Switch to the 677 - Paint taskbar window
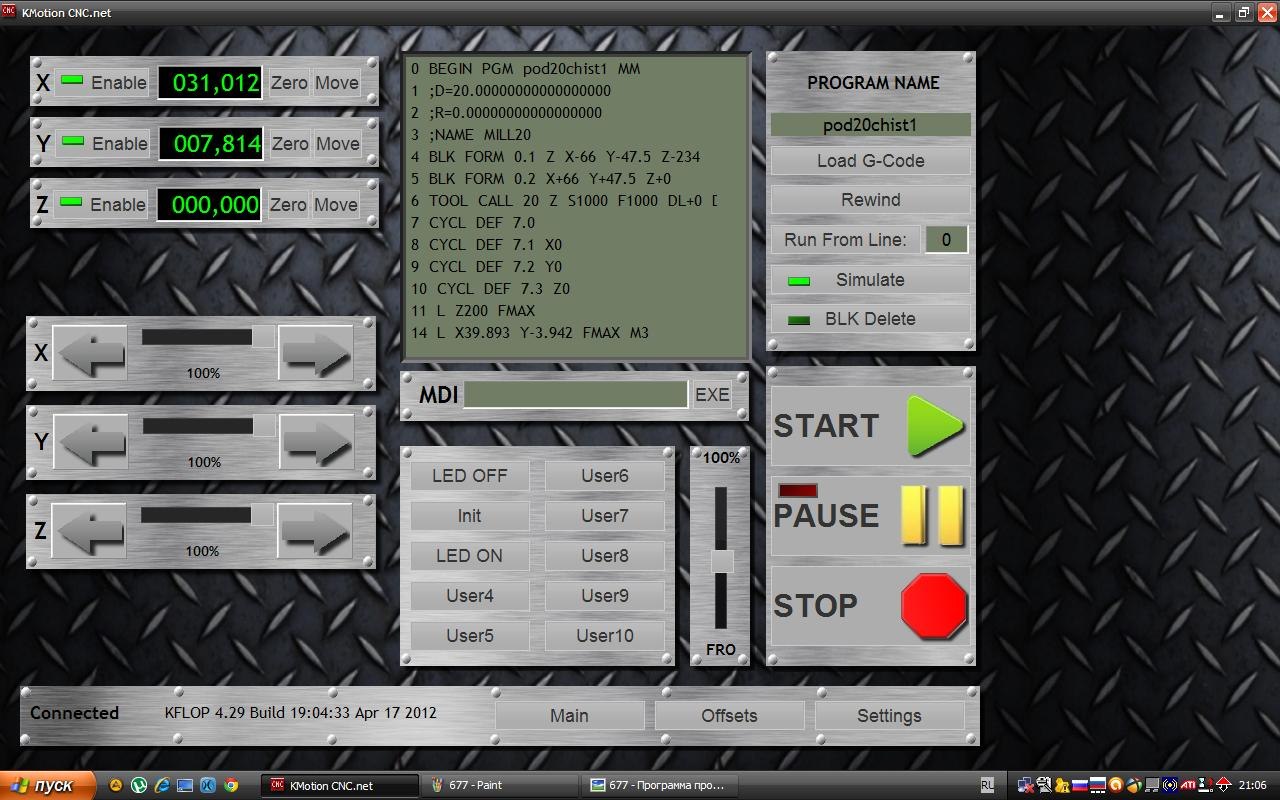This screenshot has height=800, width=1280. point(498,785)
